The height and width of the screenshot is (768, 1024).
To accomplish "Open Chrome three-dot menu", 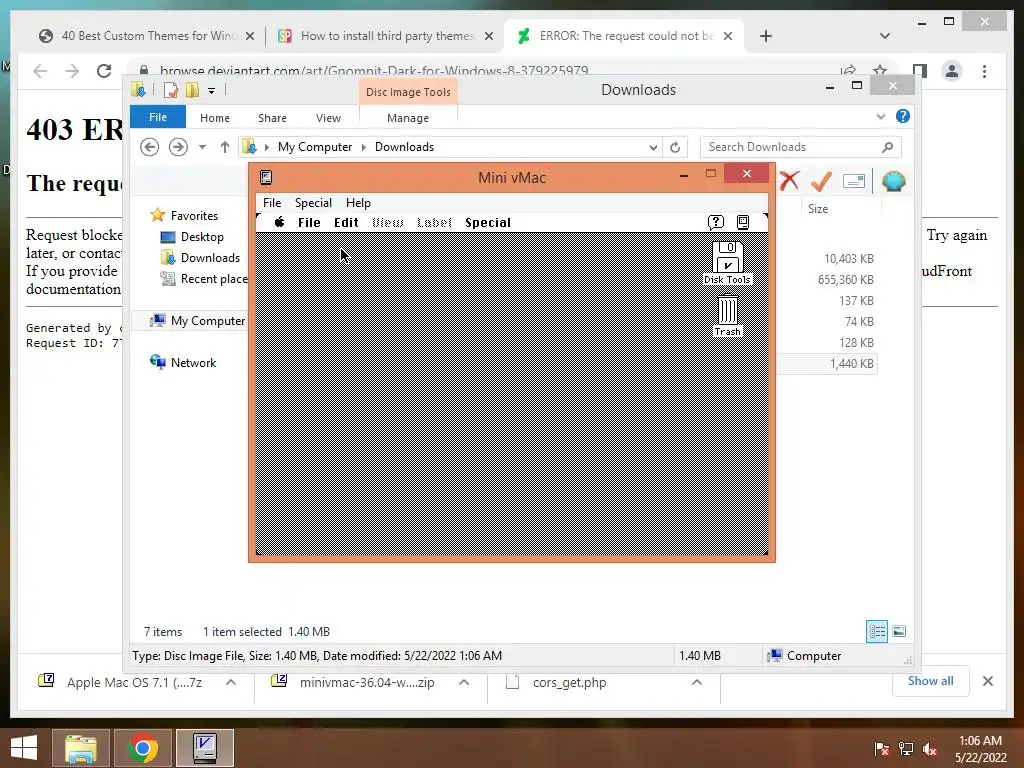I will tap(984, 71).
